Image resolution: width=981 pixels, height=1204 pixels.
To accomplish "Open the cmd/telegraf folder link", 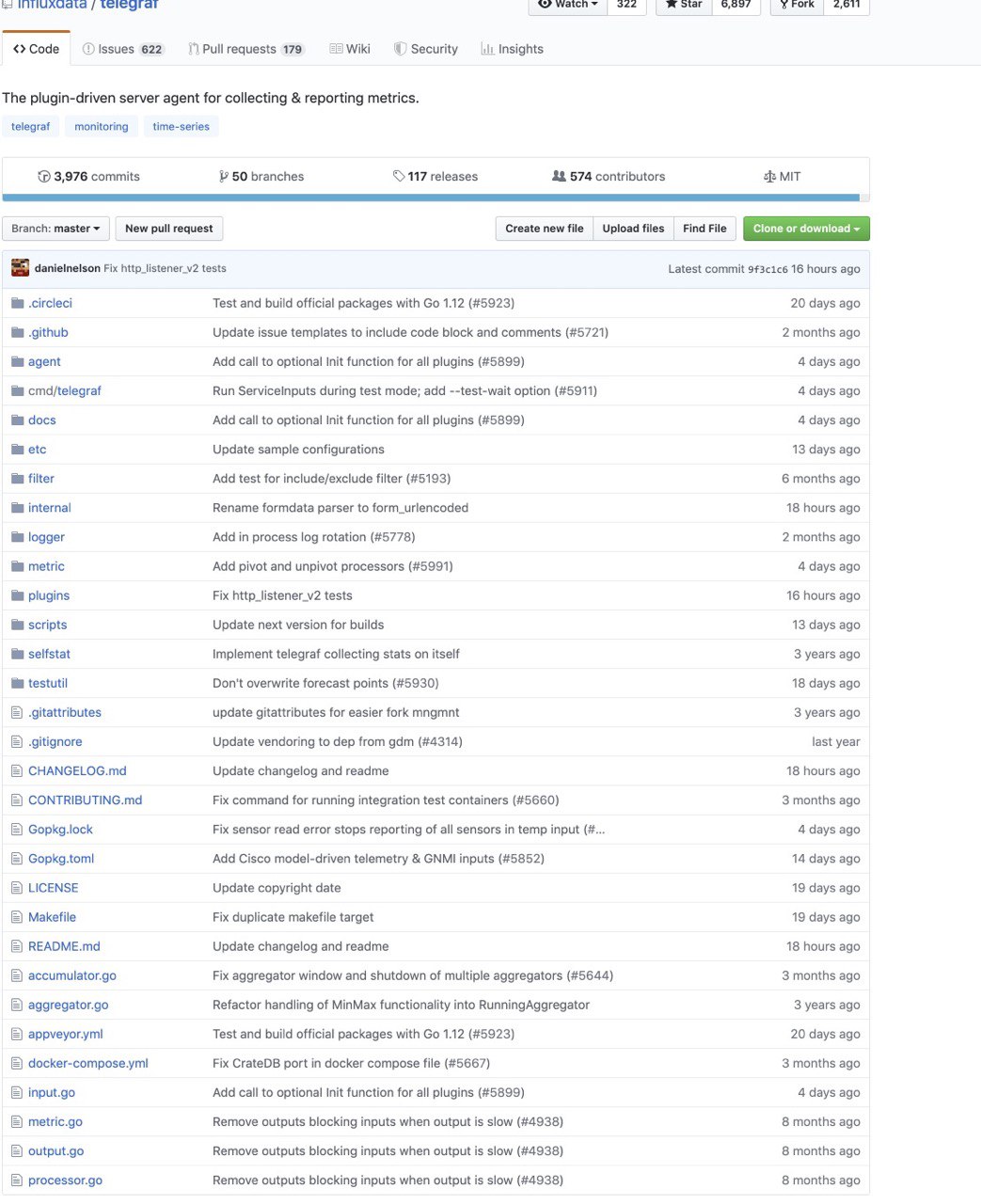I will 65,390.
